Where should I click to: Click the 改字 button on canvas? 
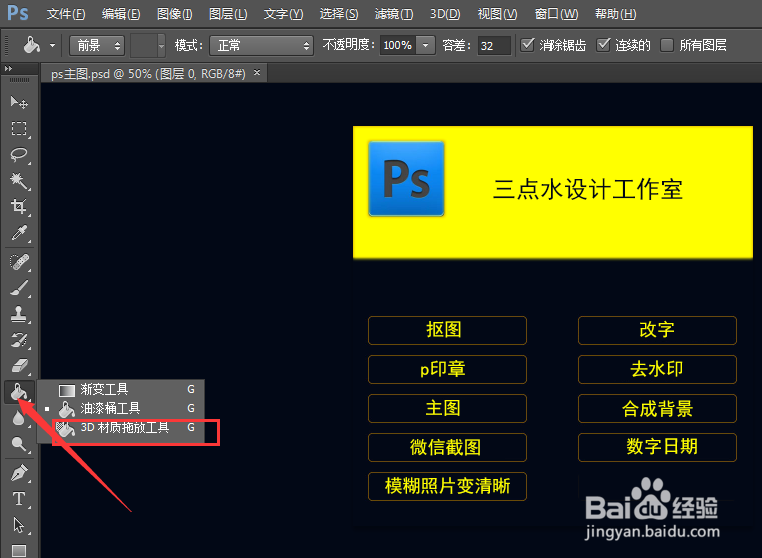tap(657, 330)
